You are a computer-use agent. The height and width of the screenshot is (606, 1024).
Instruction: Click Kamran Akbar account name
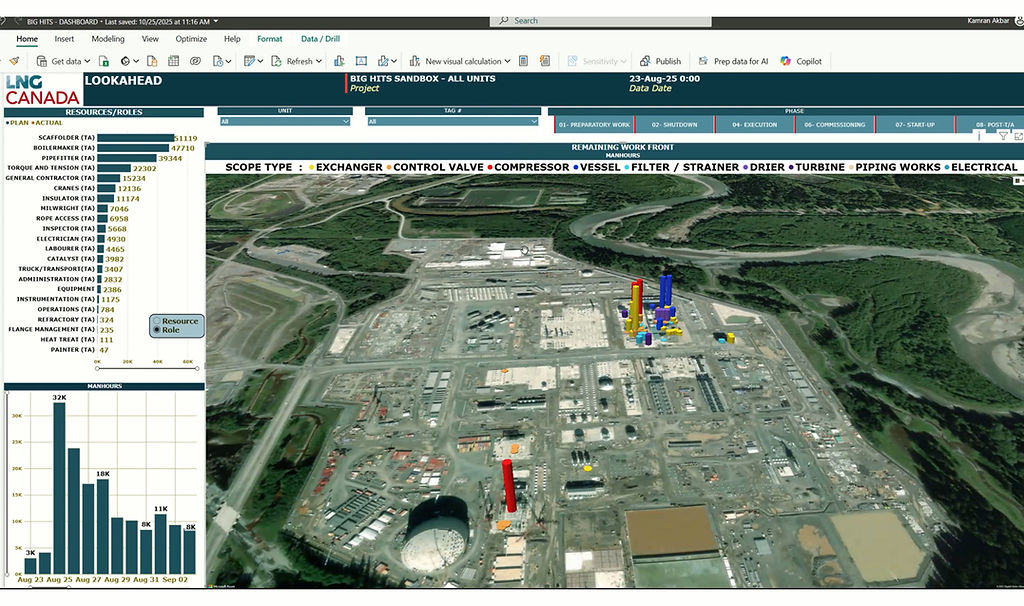[988, 21]
